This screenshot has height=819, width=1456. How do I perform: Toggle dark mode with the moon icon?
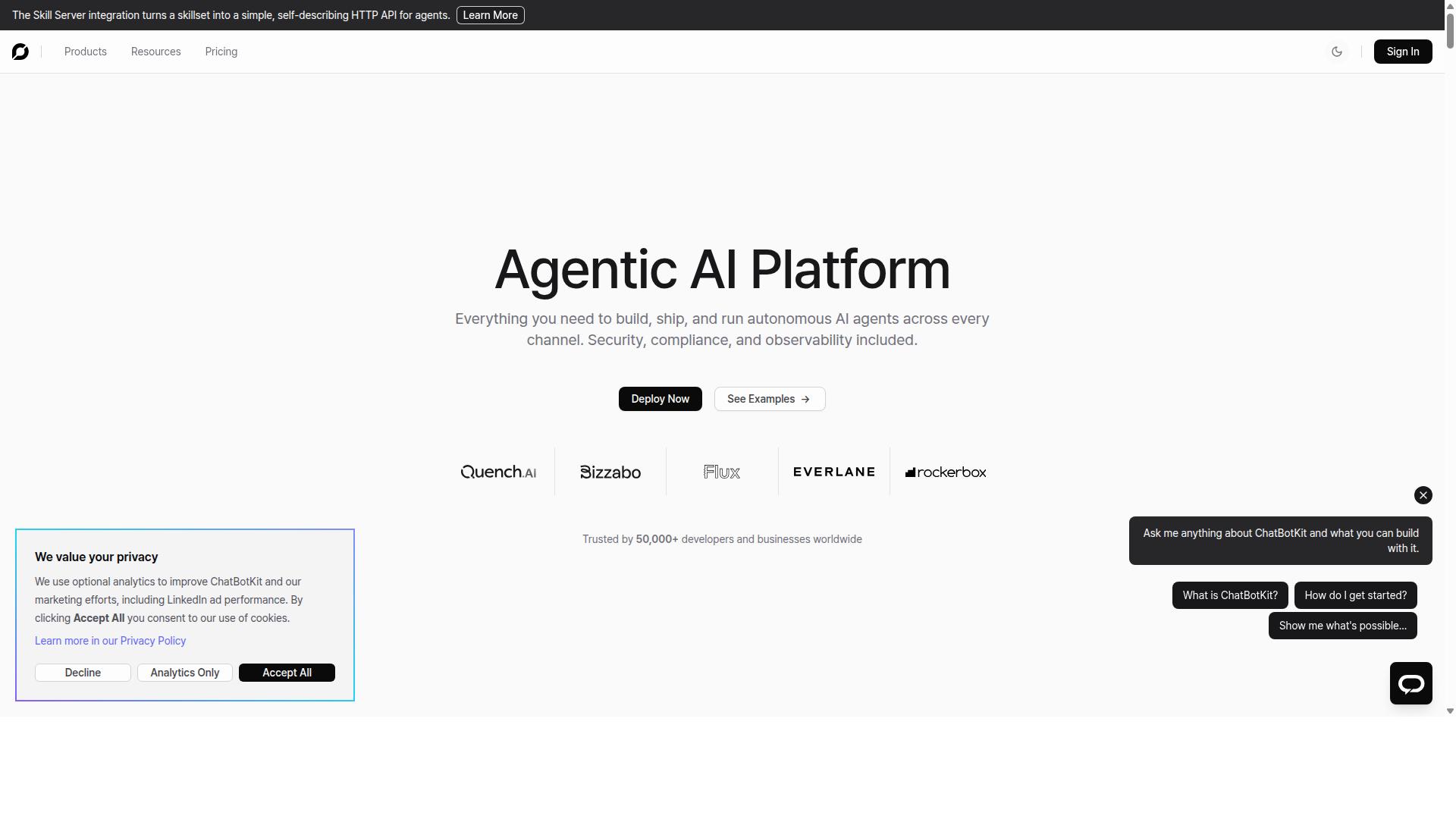coord(1337,52)
